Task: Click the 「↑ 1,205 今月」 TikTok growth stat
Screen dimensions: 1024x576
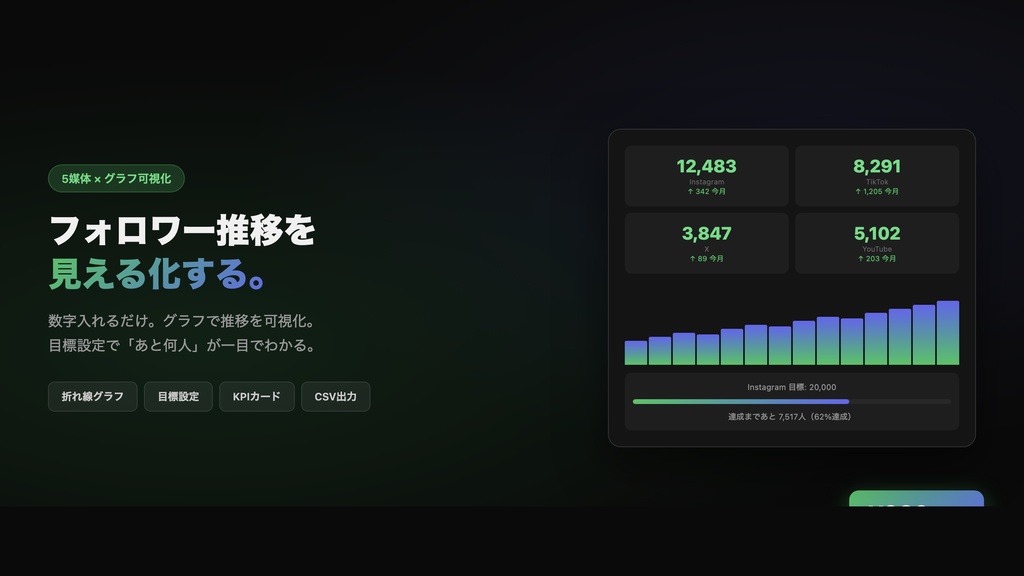Action: pos(878,190)
